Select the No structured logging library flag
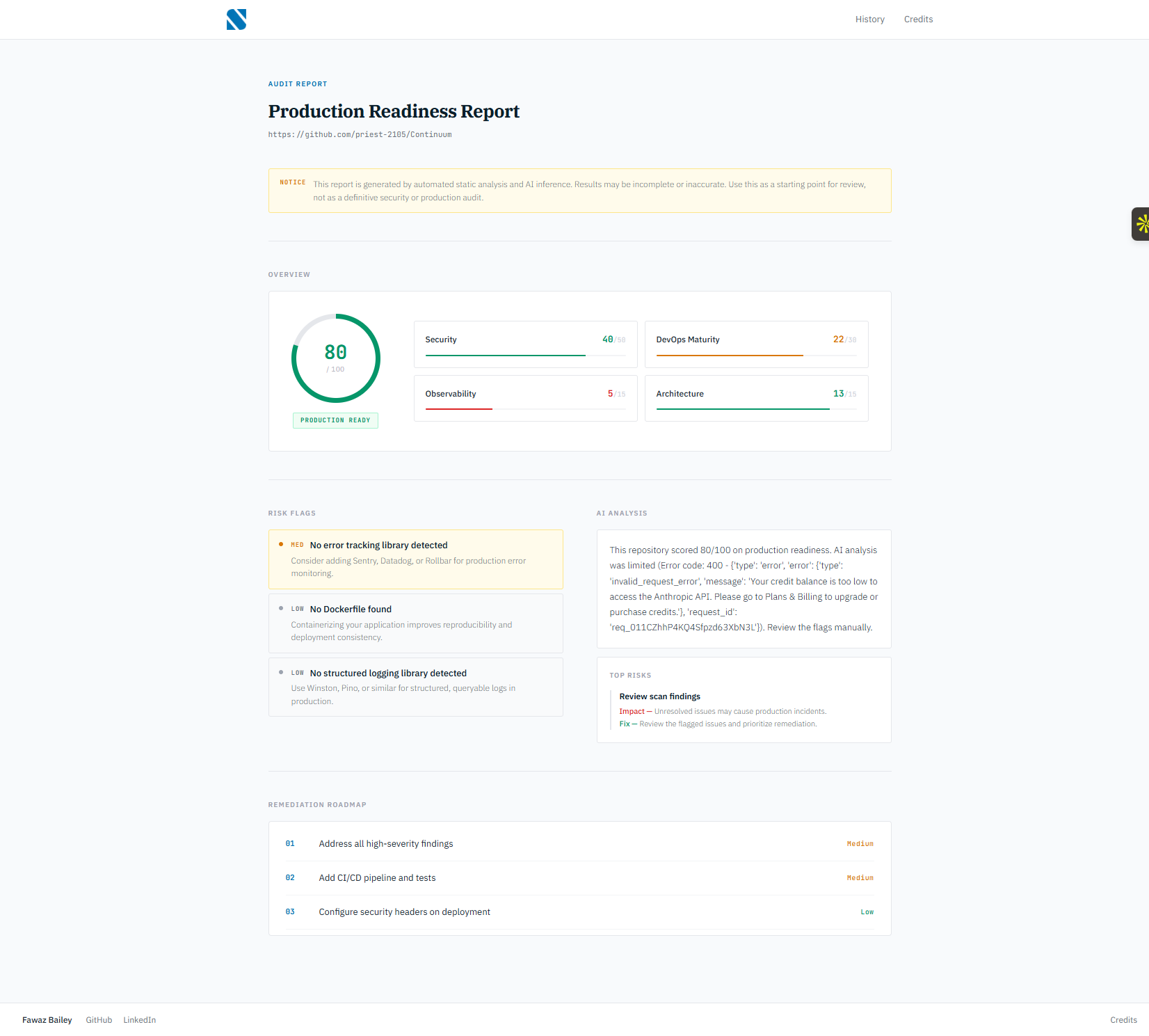Viewport: 1149px width, 1036px height. [x=415, y=687]
